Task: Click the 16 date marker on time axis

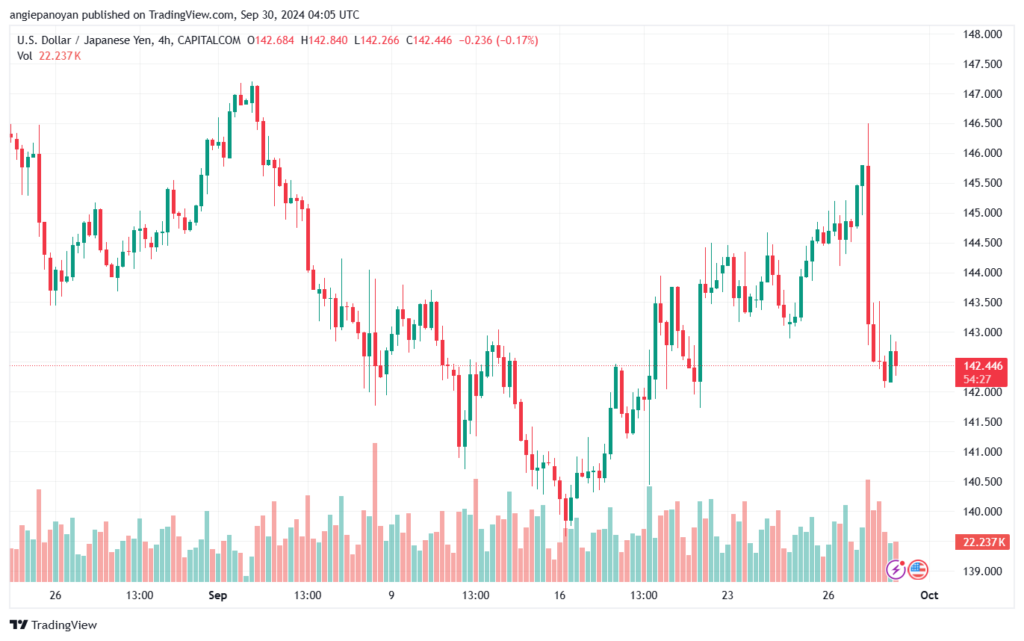Action: pos(560,595)
